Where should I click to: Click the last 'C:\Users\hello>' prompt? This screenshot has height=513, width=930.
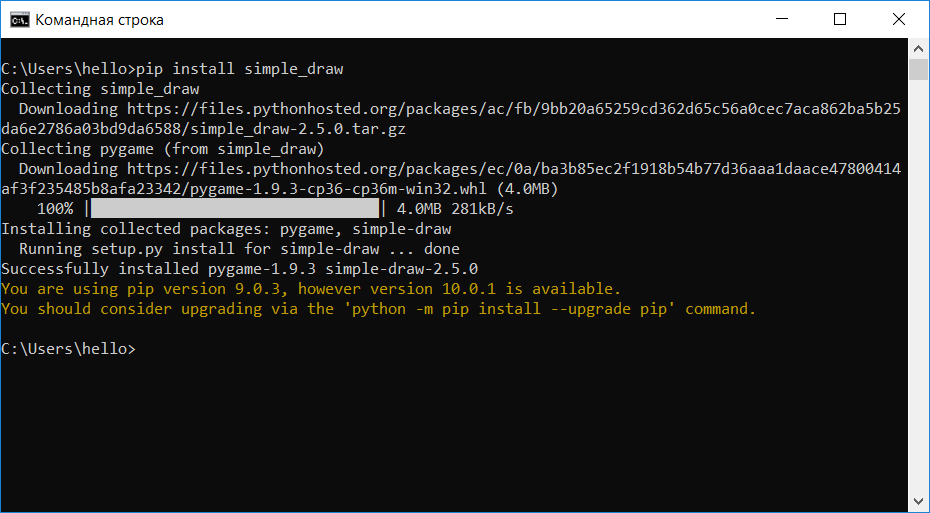(67, 349)
